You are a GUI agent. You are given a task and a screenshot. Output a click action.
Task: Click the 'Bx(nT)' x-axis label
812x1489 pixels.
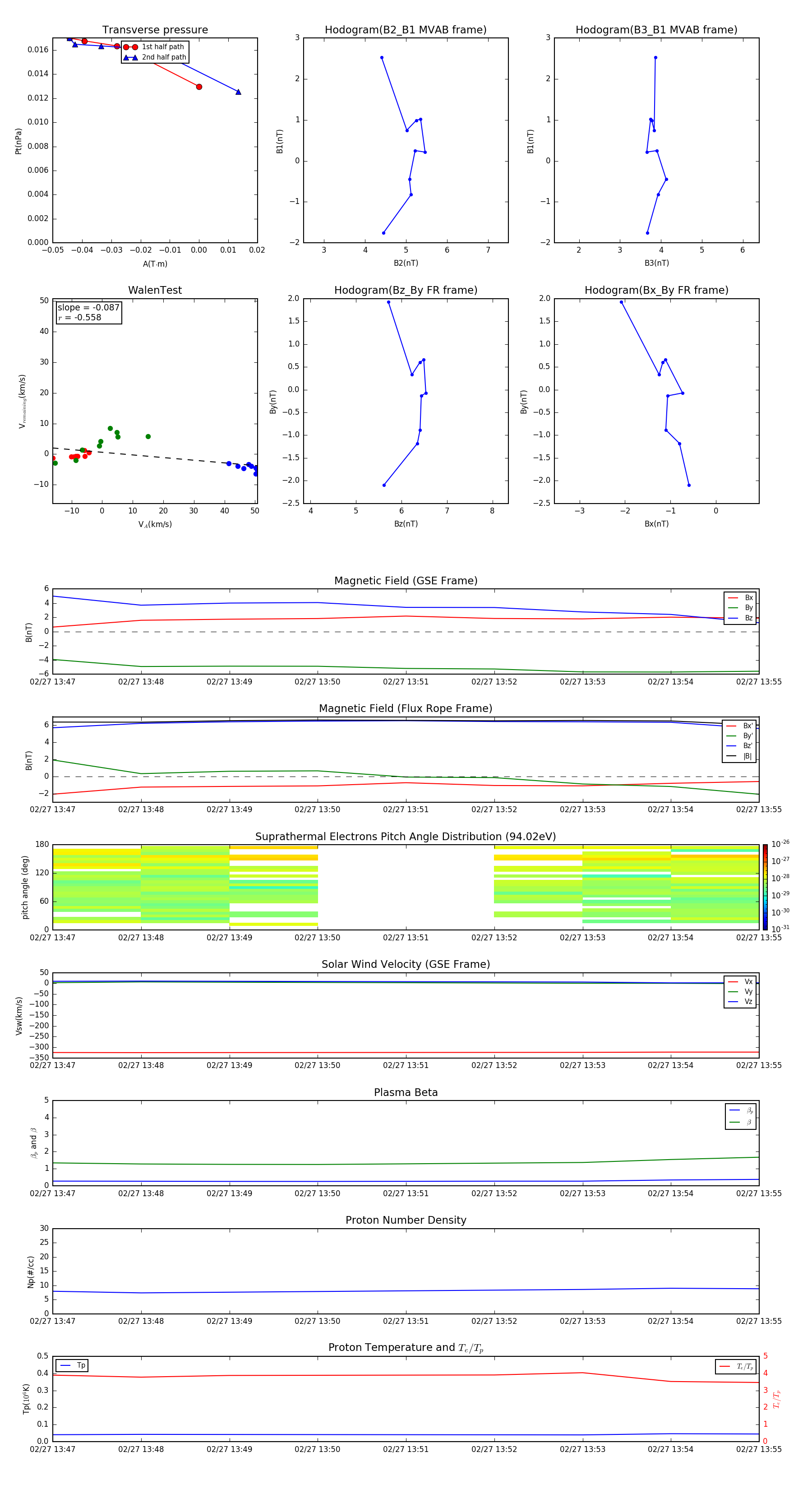pyautogui.click(x=656, y=524)
